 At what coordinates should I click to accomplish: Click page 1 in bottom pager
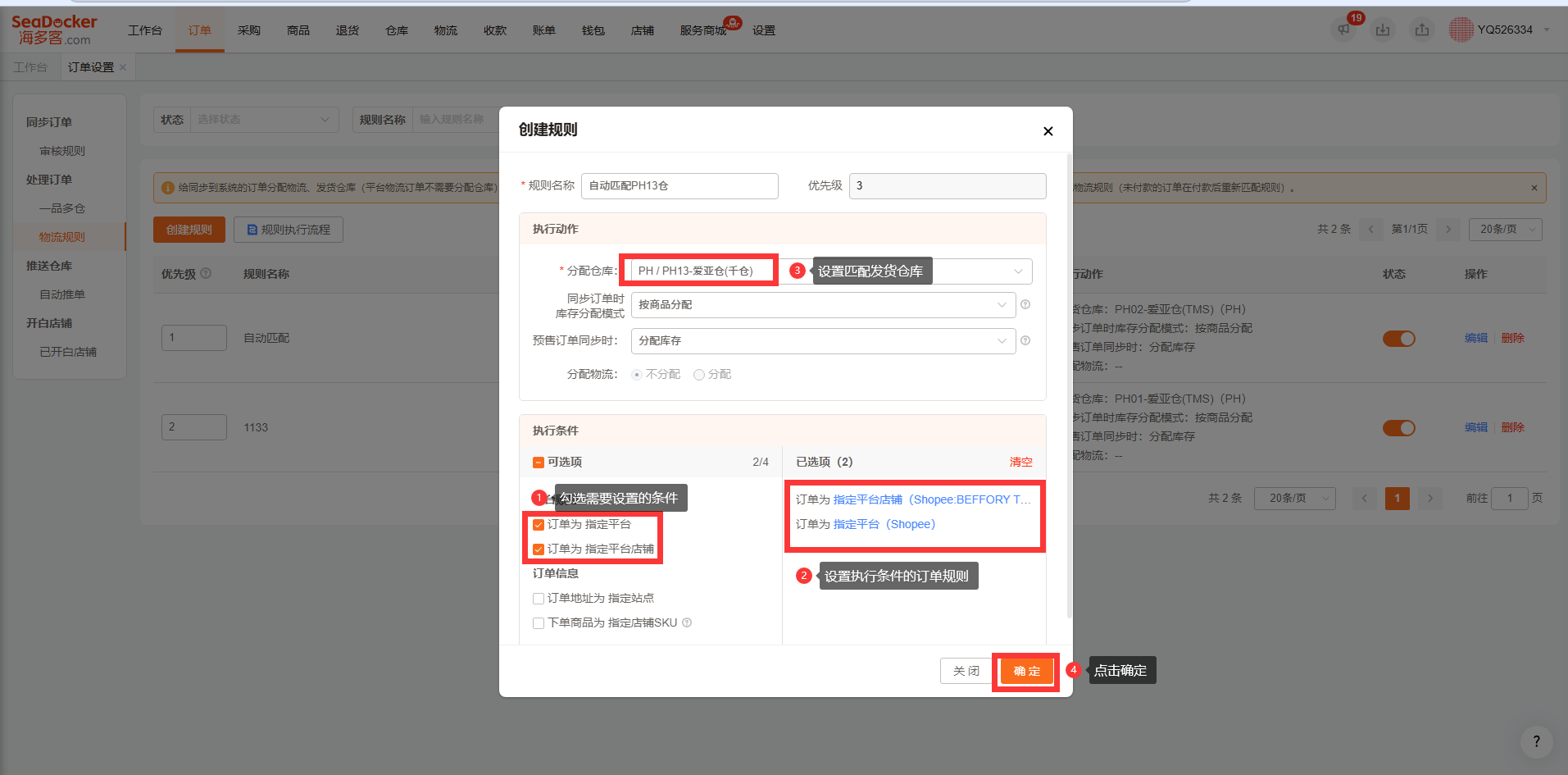[1398, 498]
